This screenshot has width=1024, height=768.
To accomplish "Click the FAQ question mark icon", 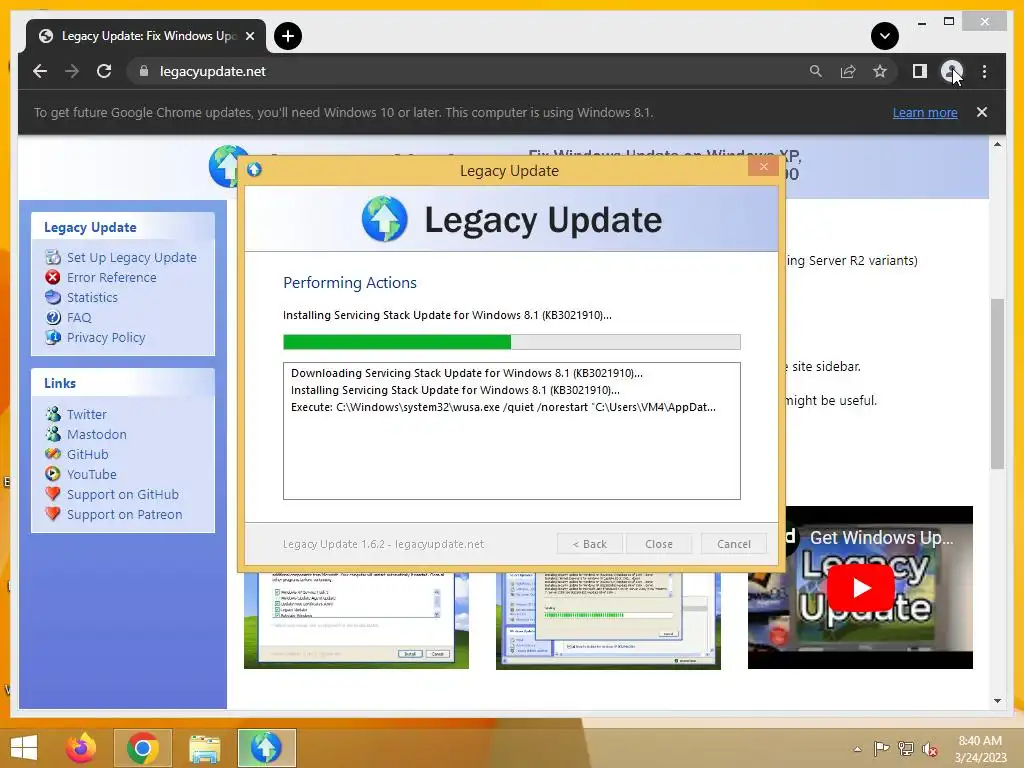I will [53, 317].
